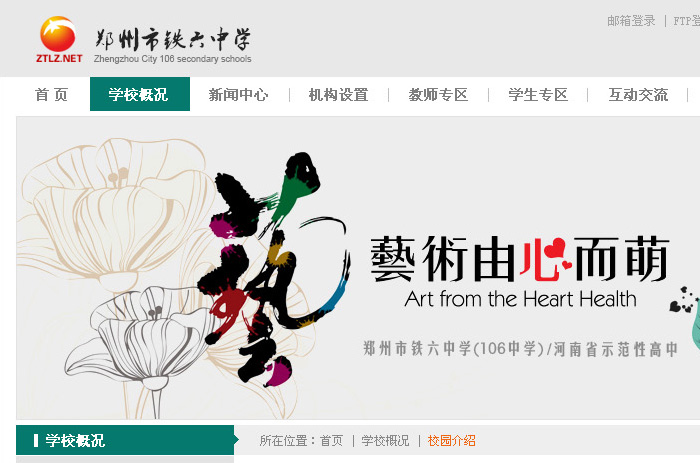700x463 pixels.
Task: Click the 首页 breadcrumb link
Action: pos(331,441)
